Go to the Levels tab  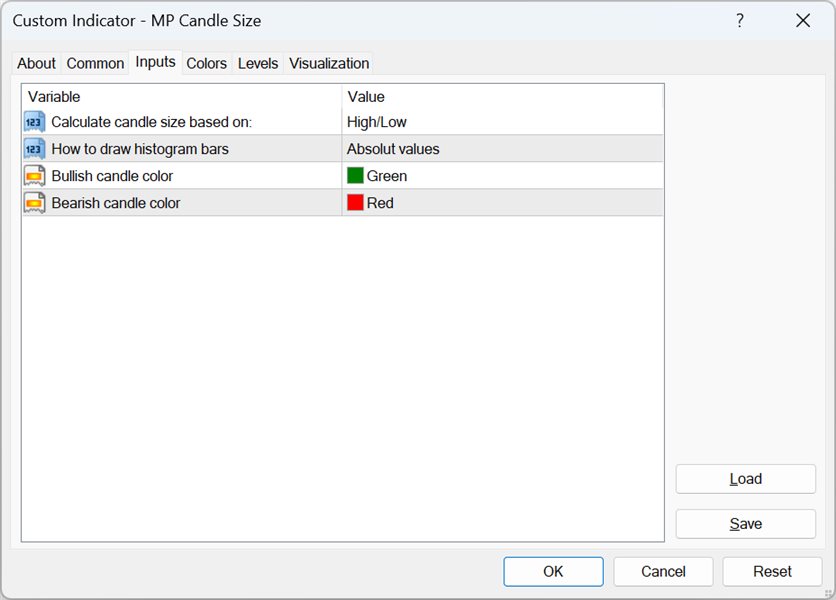pyautogui.click(x=258, y=63)
